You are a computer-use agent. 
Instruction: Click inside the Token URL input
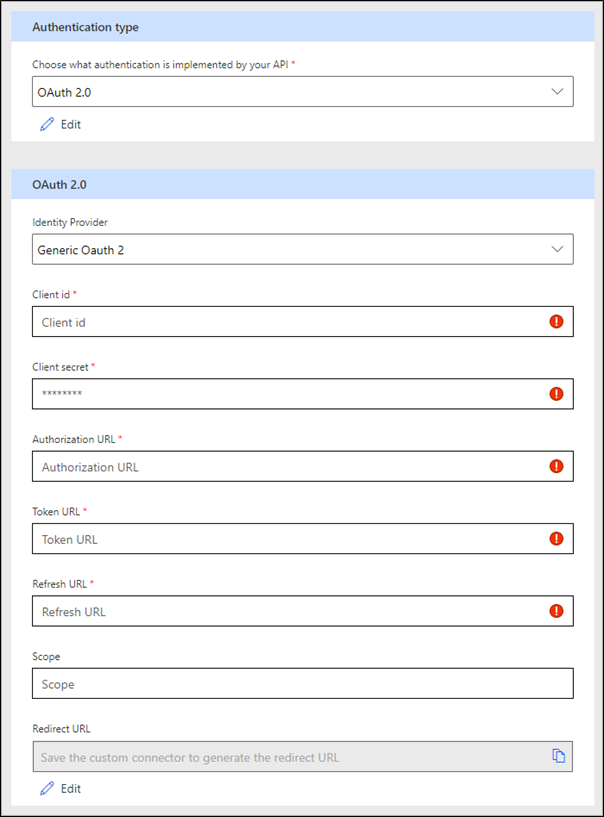click(x=250, y=538)
